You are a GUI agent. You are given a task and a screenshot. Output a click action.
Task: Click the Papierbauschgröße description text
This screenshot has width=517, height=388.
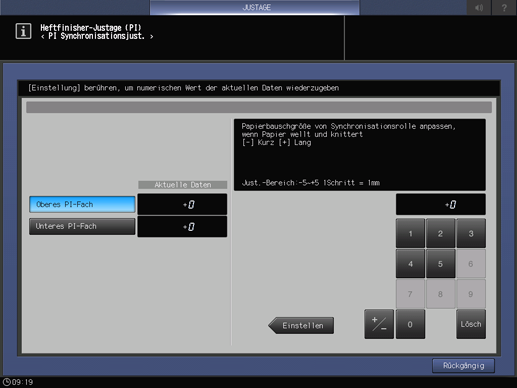pos(348,134)
